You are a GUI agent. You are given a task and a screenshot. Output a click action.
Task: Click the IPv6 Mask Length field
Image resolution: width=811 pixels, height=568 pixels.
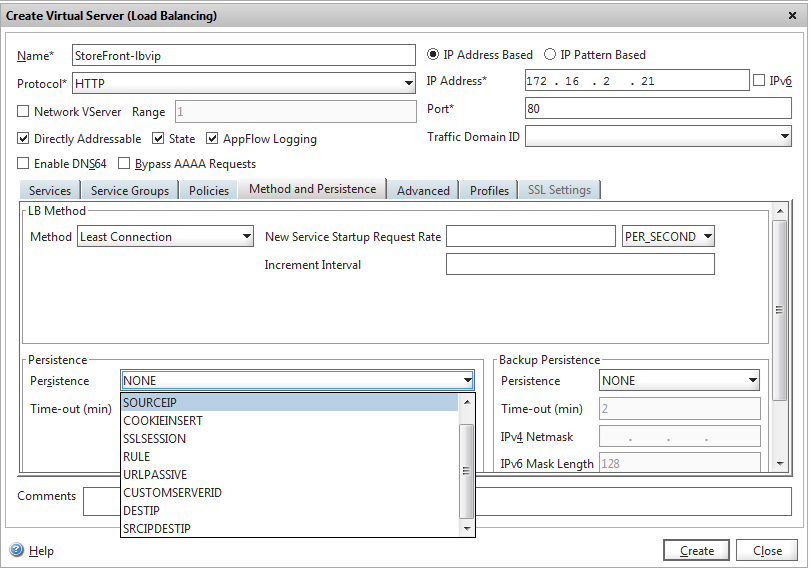pos(680,462)
